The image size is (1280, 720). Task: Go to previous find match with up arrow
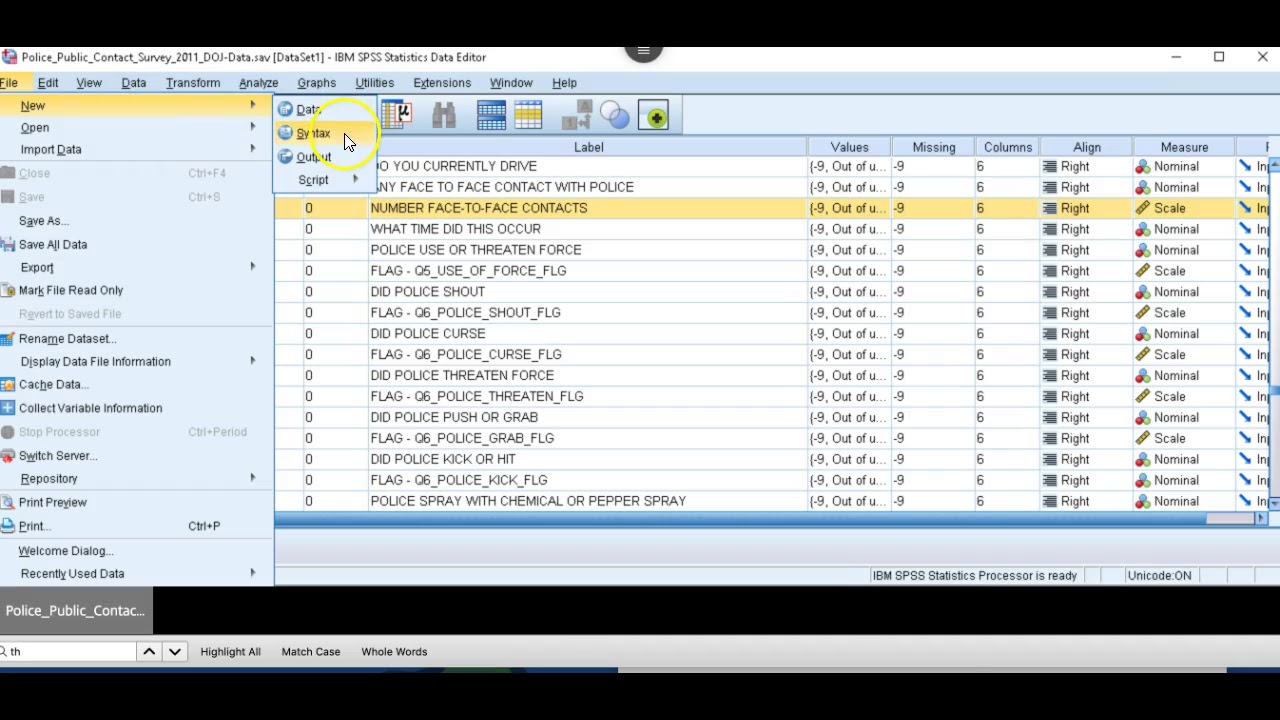[149, 652]
